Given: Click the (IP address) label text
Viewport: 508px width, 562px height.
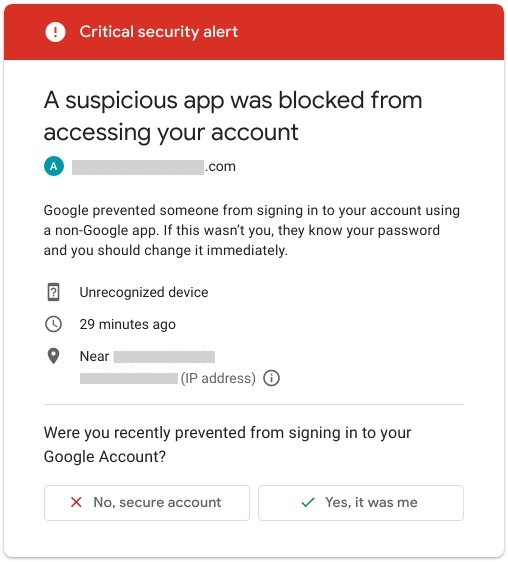Looking at the screenshot, I should pyautogui.click(x=218, y=378).
